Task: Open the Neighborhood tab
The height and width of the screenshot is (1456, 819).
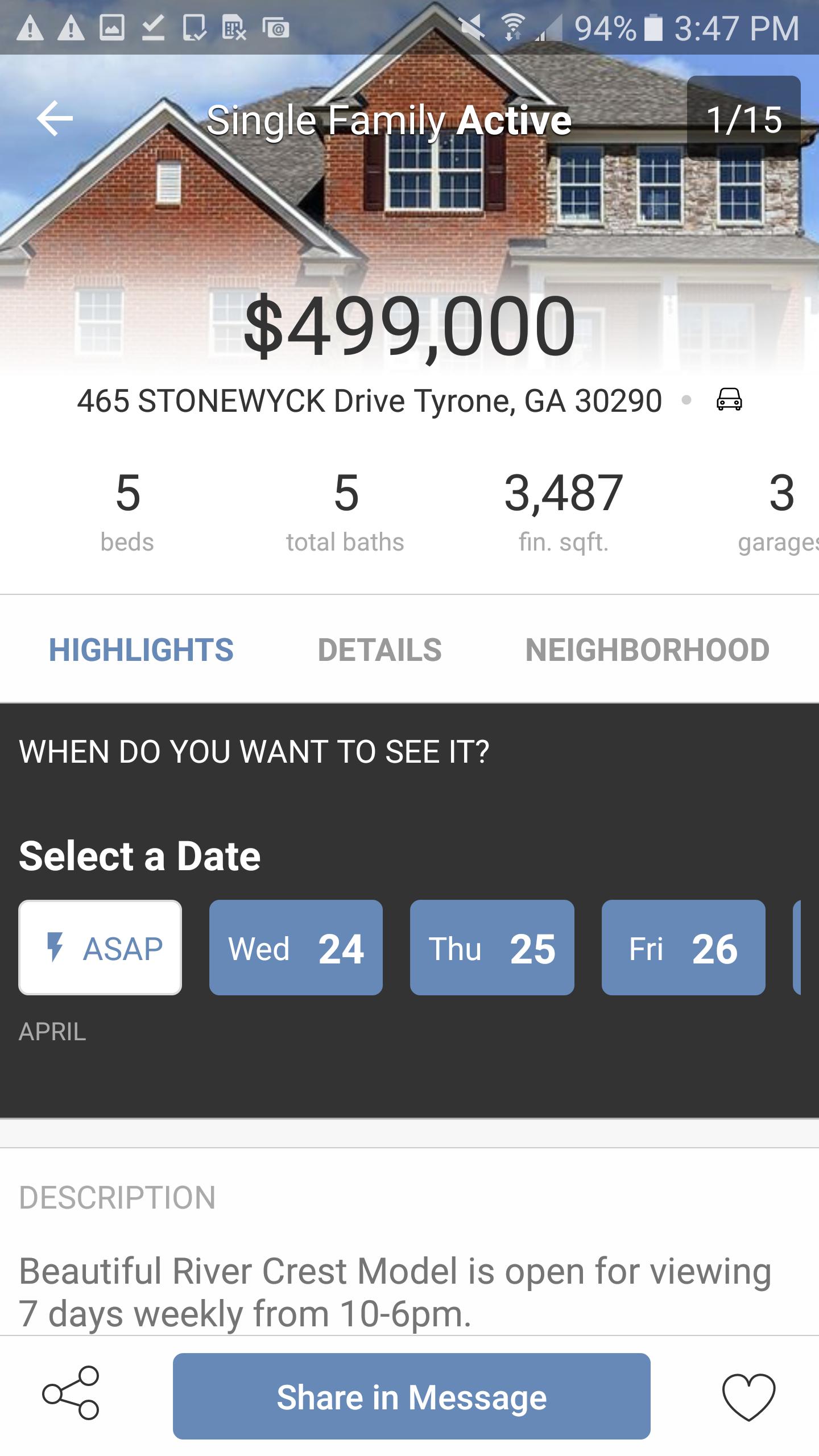Action: click(647, 650)
